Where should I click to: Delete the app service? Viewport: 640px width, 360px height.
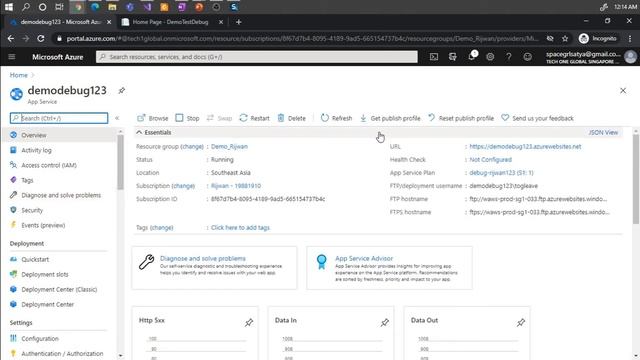point(291,118)
